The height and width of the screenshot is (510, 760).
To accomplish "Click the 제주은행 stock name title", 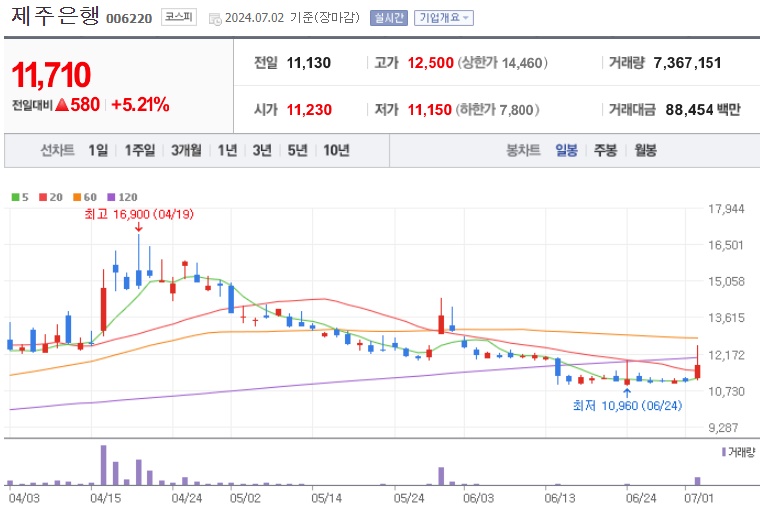I will click(55, 16).
